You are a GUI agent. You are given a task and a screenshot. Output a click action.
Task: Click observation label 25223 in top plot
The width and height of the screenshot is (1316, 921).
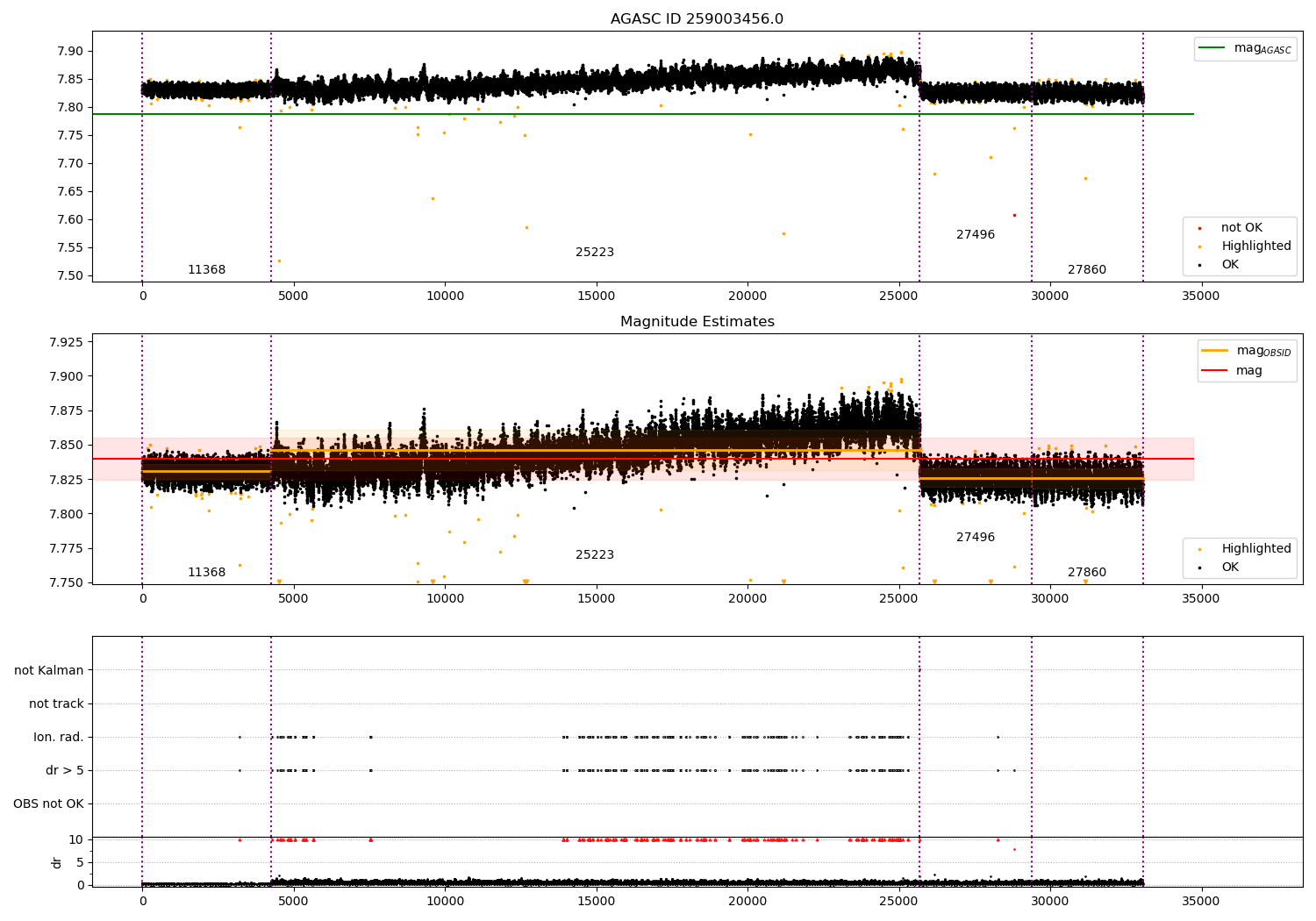pos(595,253)
